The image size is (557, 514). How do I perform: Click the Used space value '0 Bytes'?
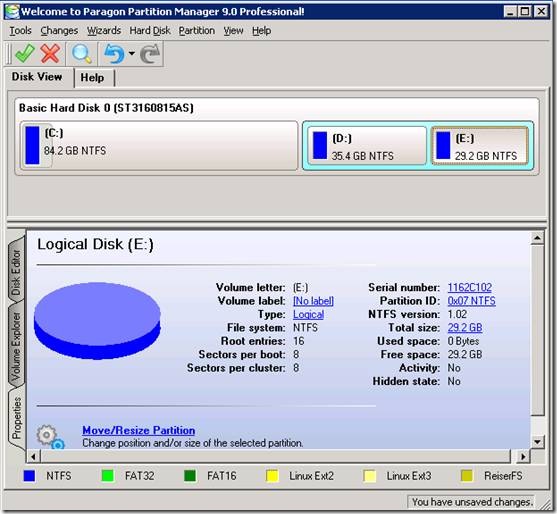[x=463, y=341]
